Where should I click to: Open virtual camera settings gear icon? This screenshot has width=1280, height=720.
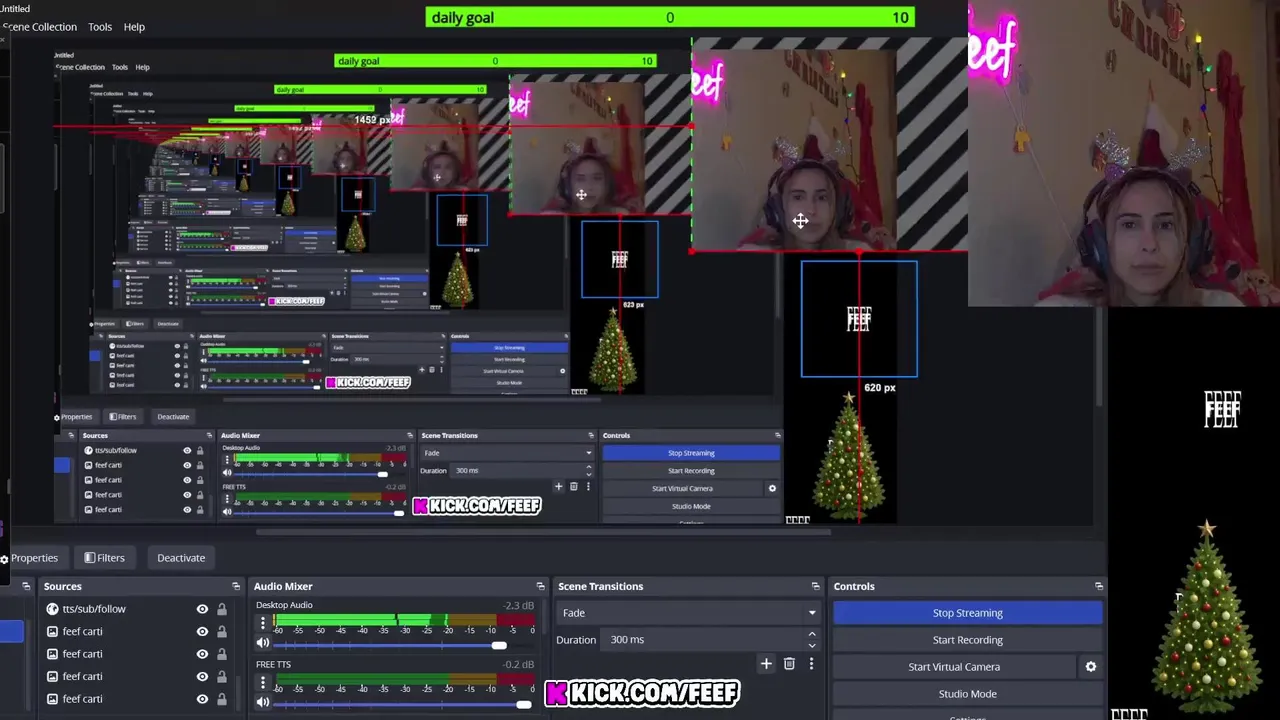(1091, 667)
